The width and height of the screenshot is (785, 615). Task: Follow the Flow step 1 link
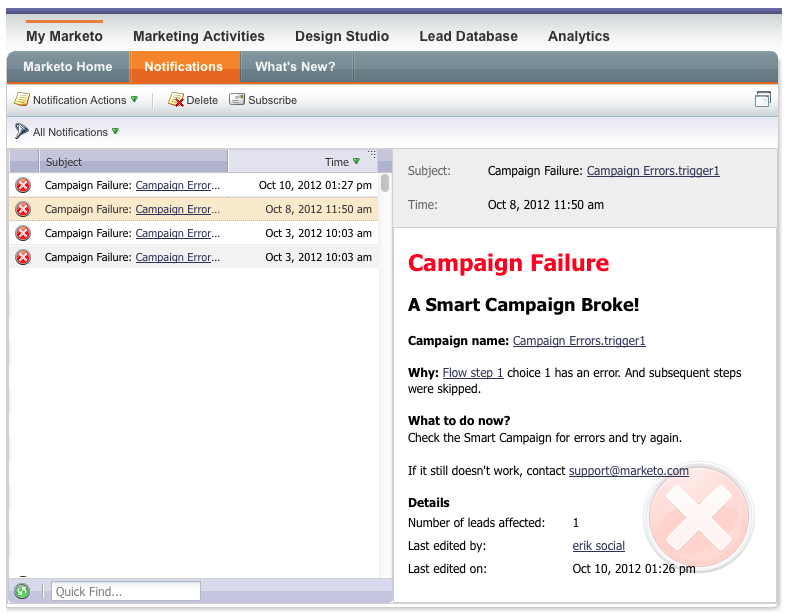click(x=473, y=373)
